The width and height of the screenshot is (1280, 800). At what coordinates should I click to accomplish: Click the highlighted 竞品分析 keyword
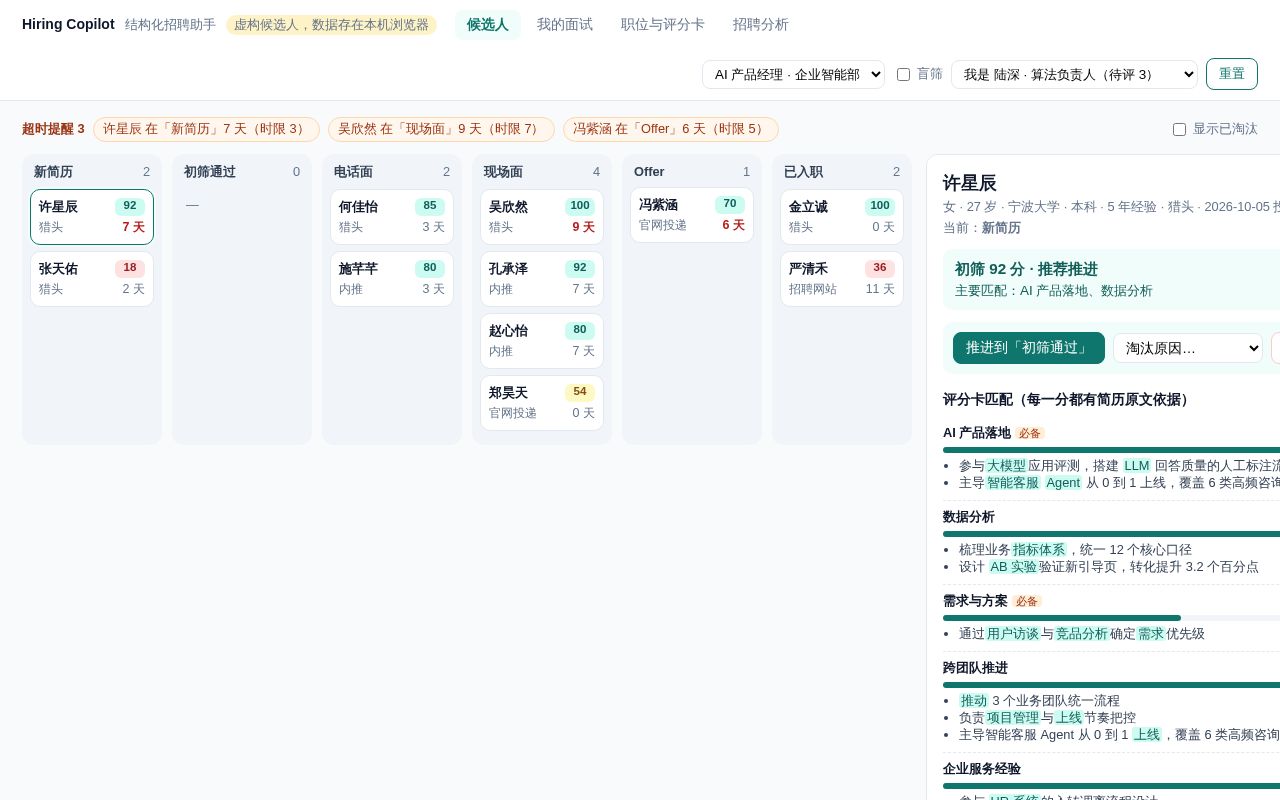click(1082, 634)
